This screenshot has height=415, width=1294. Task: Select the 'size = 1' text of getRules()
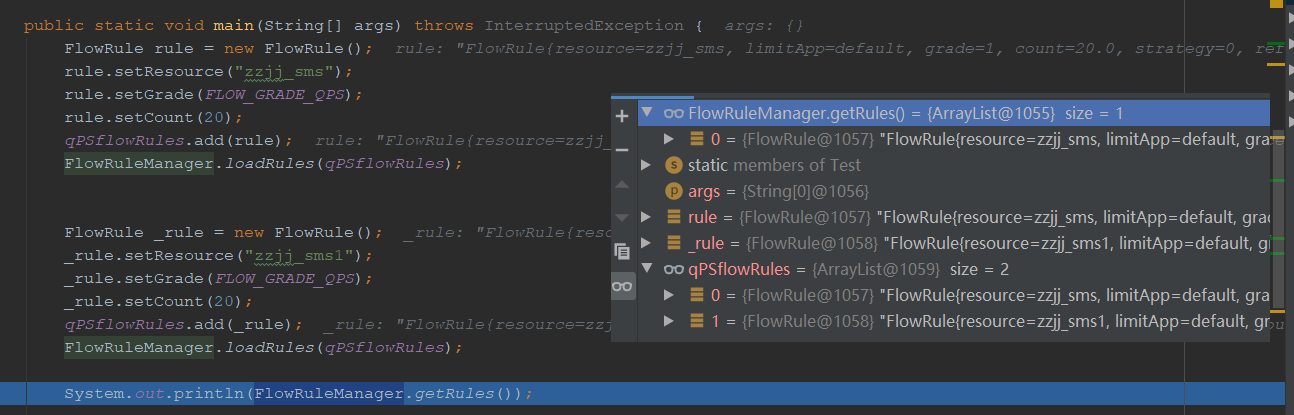tap(1092, 113)
